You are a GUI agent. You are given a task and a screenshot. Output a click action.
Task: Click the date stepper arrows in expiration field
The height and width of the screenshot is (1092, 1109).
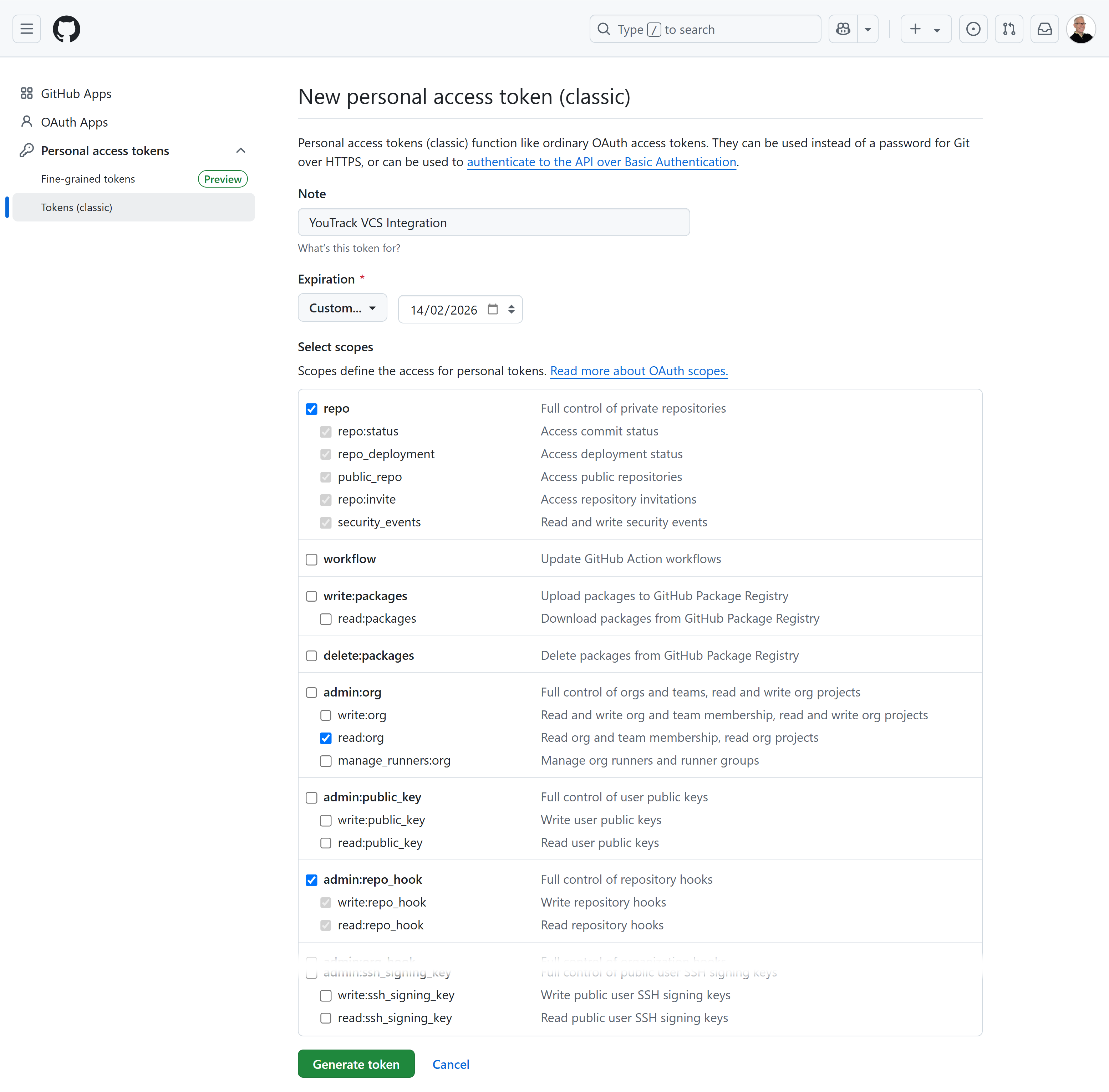click(x=511, y=310)
